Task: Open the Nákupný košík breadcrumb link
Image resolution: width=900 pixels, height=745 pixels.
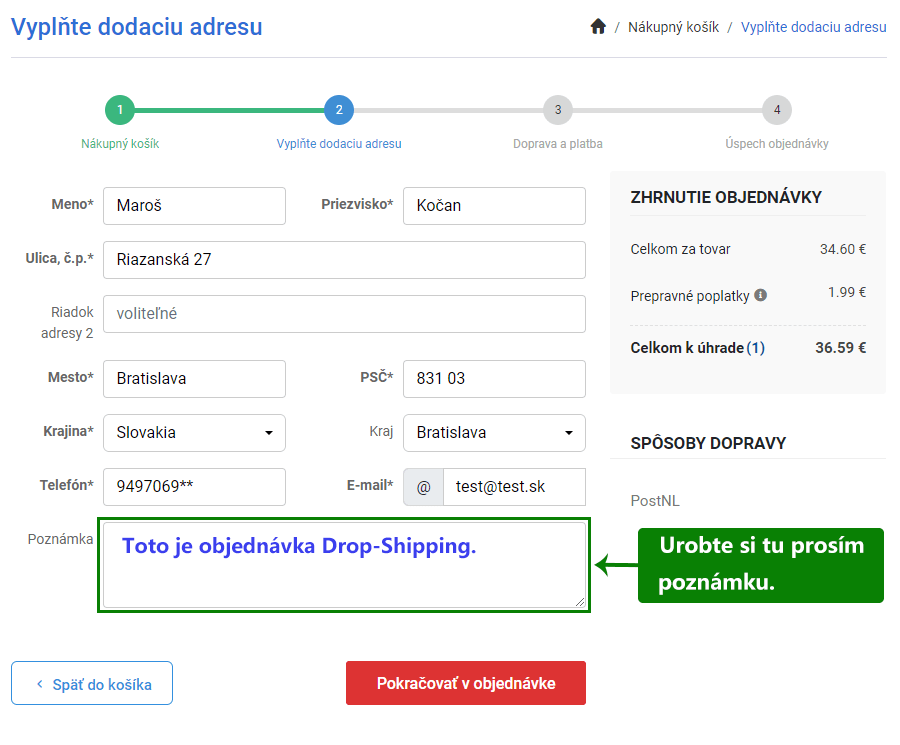Action: point(673,27)
